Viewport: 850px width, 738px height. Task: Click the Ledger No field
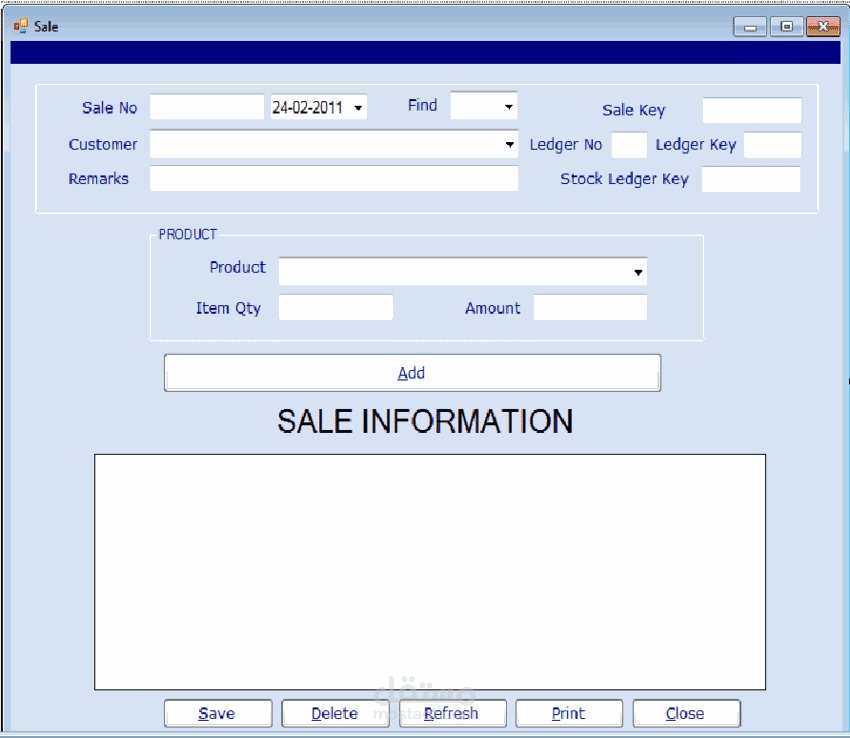pyautogui.click(x=629, y=144)
